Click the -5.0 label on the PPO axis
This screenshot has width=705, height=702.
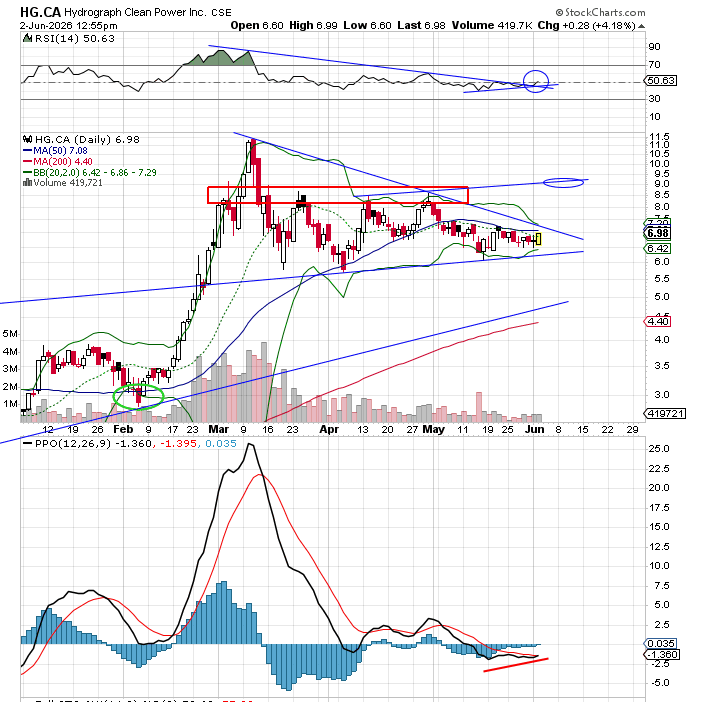point(659,683)
